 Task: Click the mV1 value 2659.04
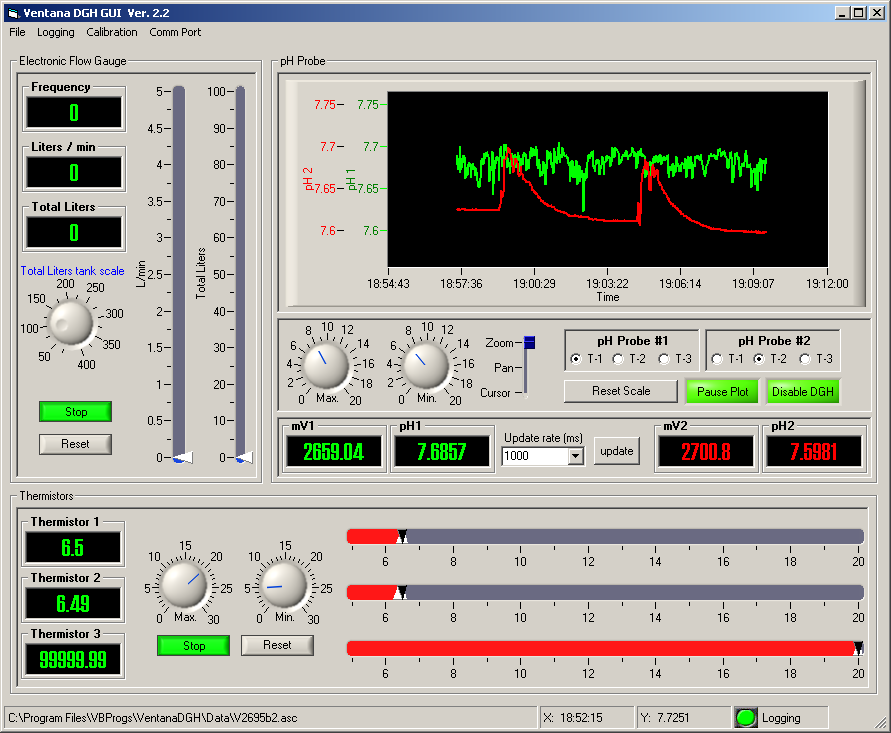click(x=334, y=452)
